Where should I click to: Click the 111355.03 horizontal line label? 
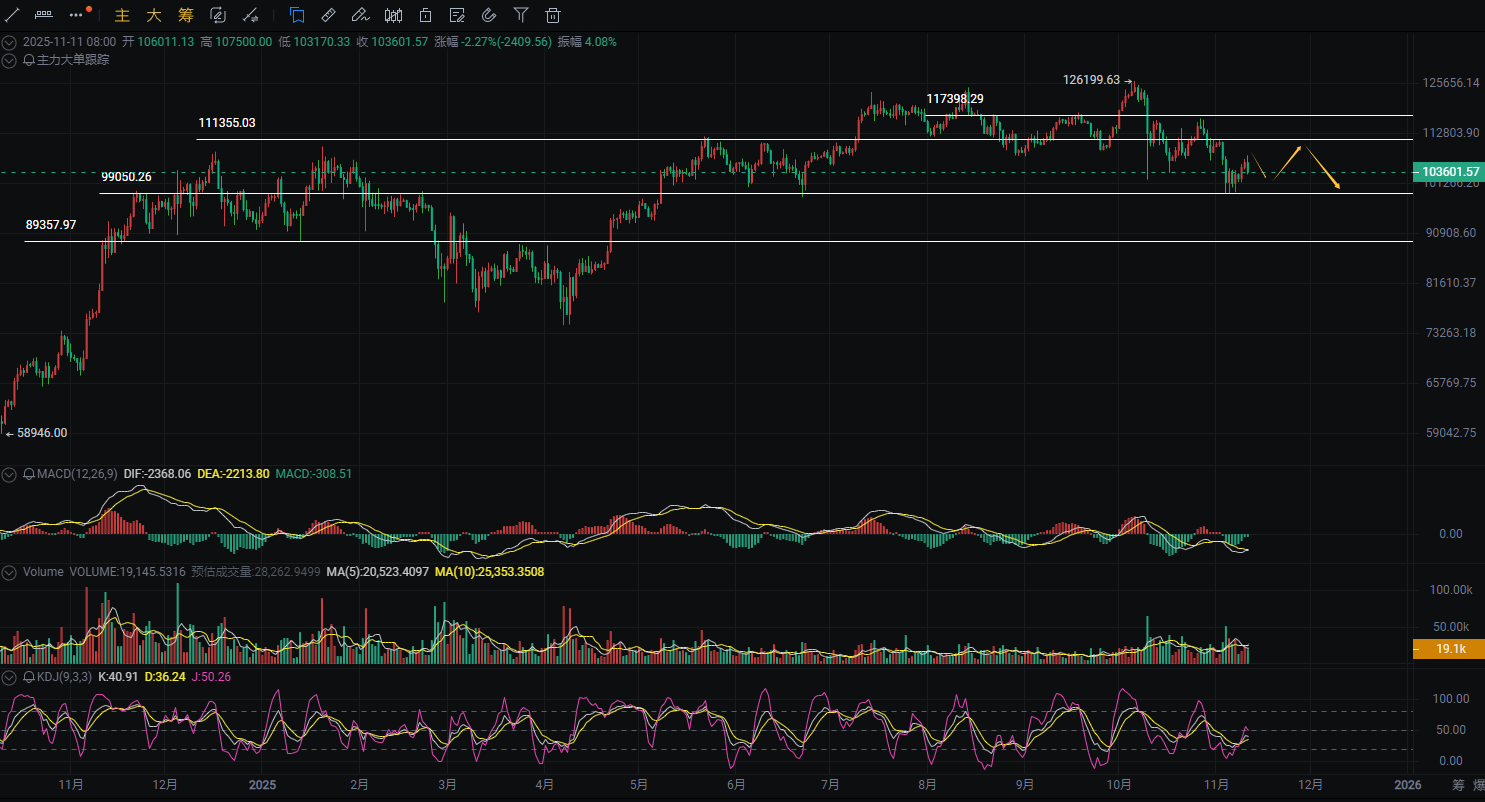(227, 123)
